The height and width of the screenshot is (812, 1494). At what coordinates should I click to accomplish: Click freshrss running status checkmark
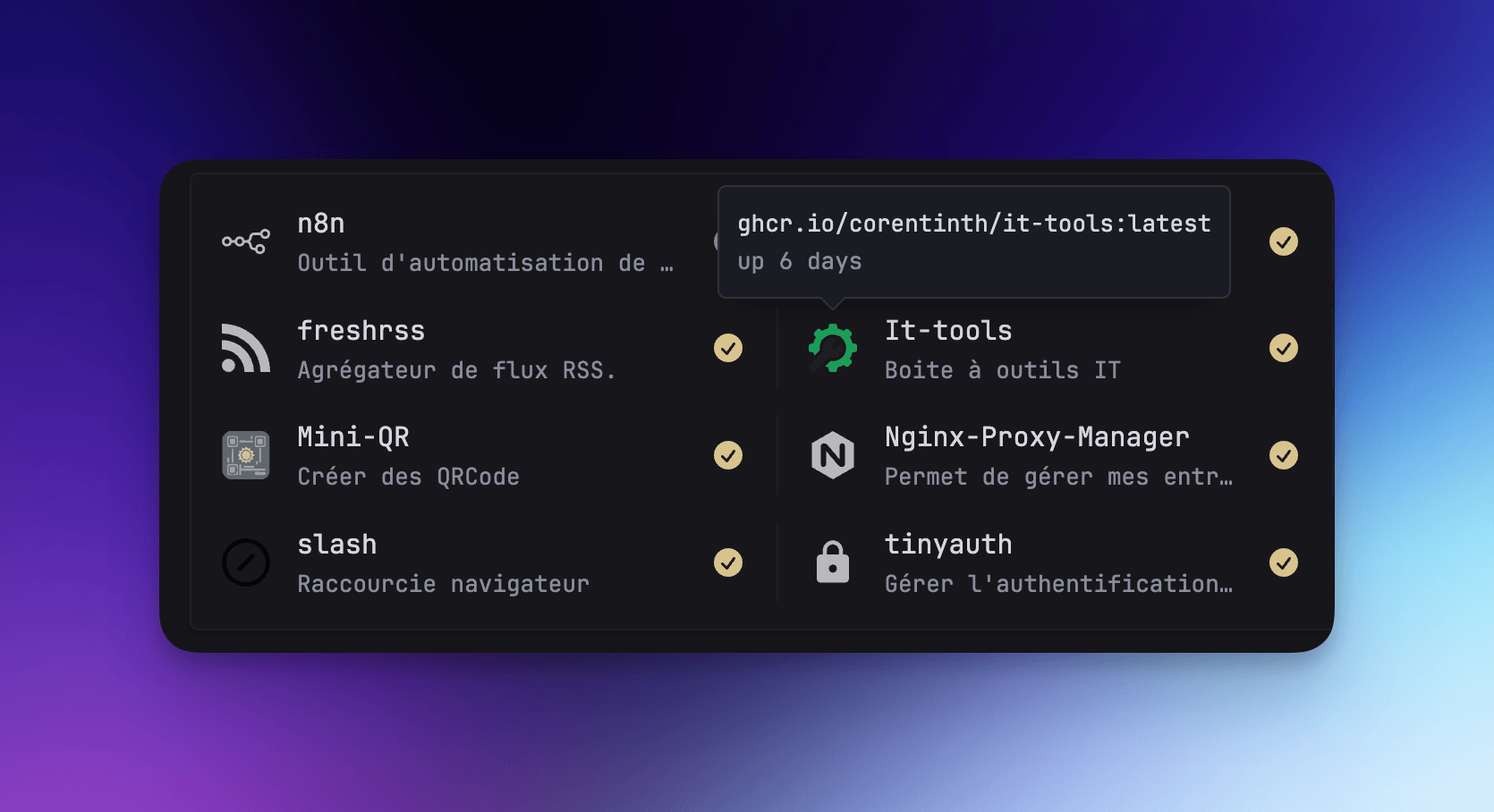(x=728, y=348)
